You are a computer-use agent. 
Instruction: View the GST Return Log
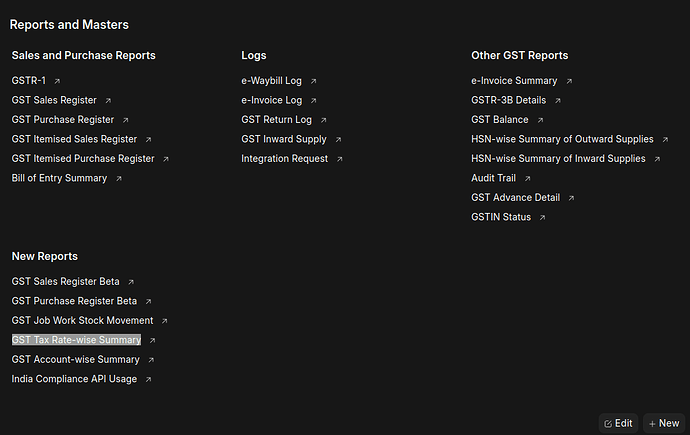coord(276,120)
